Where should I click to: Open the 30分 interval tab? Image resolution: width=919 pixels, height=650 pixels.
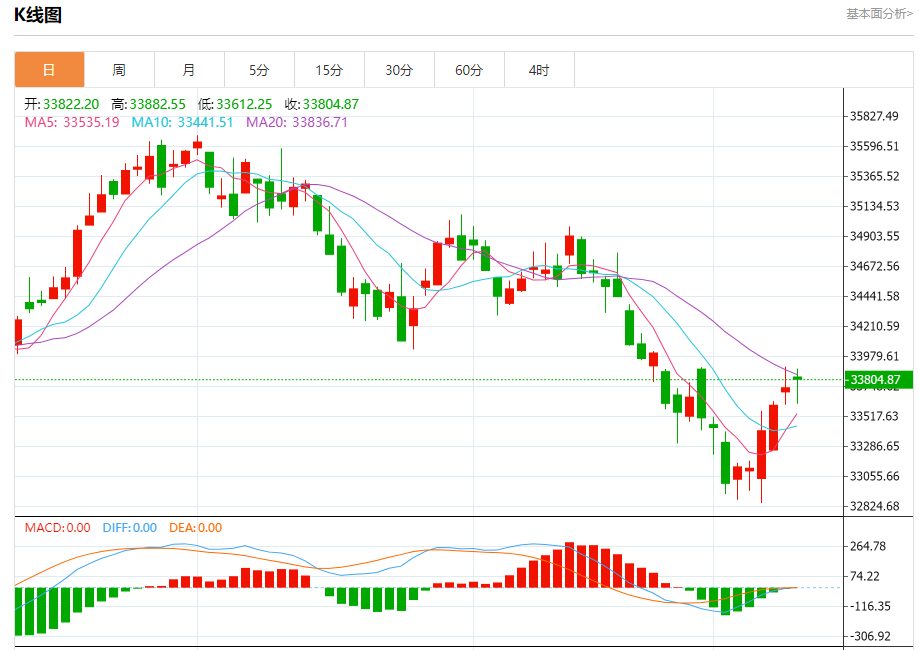tap(399, 70)
